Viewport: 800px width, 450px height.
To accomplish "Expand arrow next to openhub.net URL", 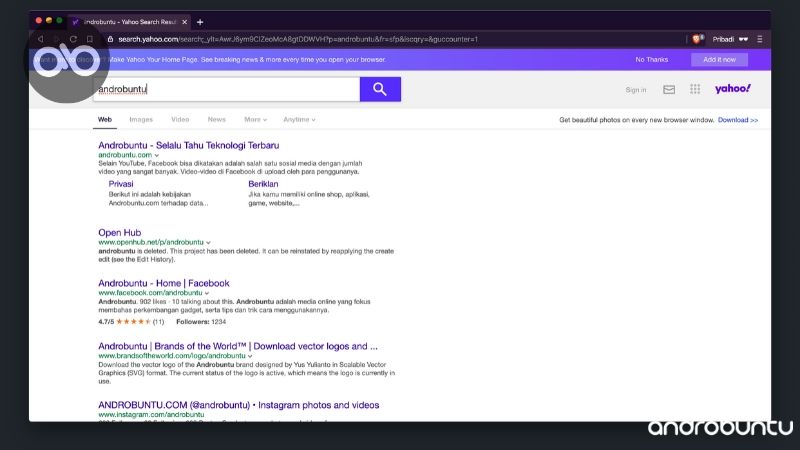I will (x=208, y=242).
